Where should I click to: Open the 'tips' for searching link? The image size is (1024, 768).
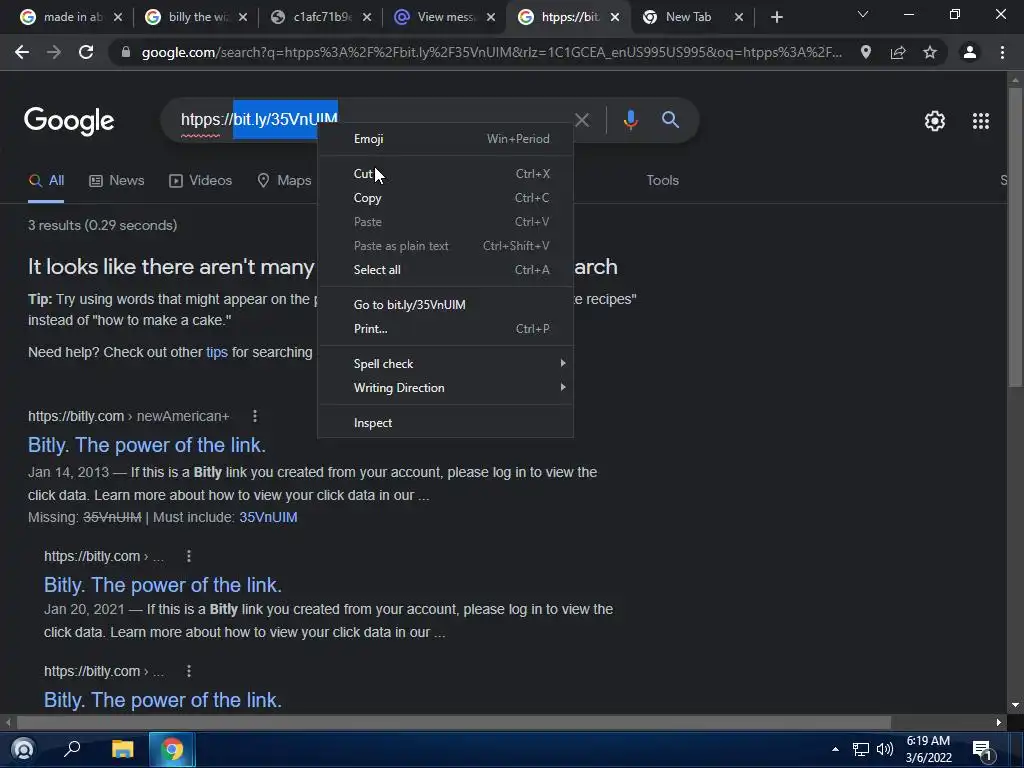coord(217,352)
